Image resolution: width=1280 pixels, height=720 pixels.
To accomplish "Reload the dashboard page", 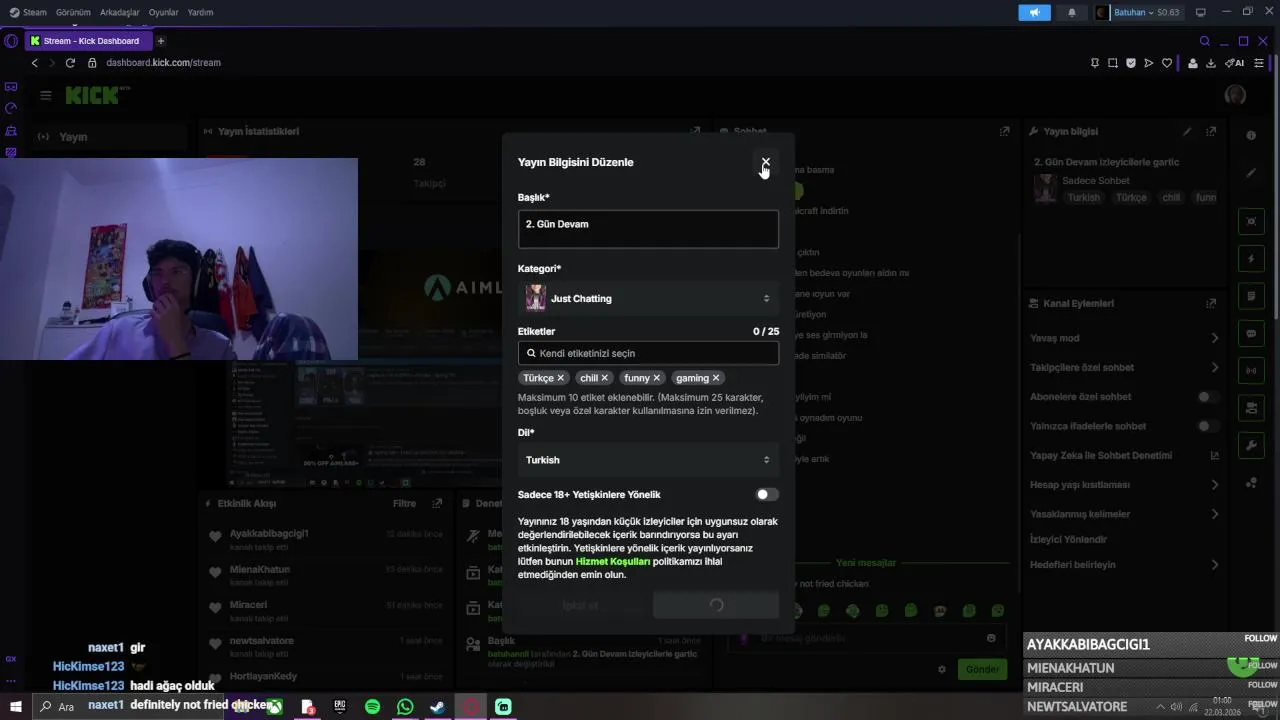I will click(70, 63).
